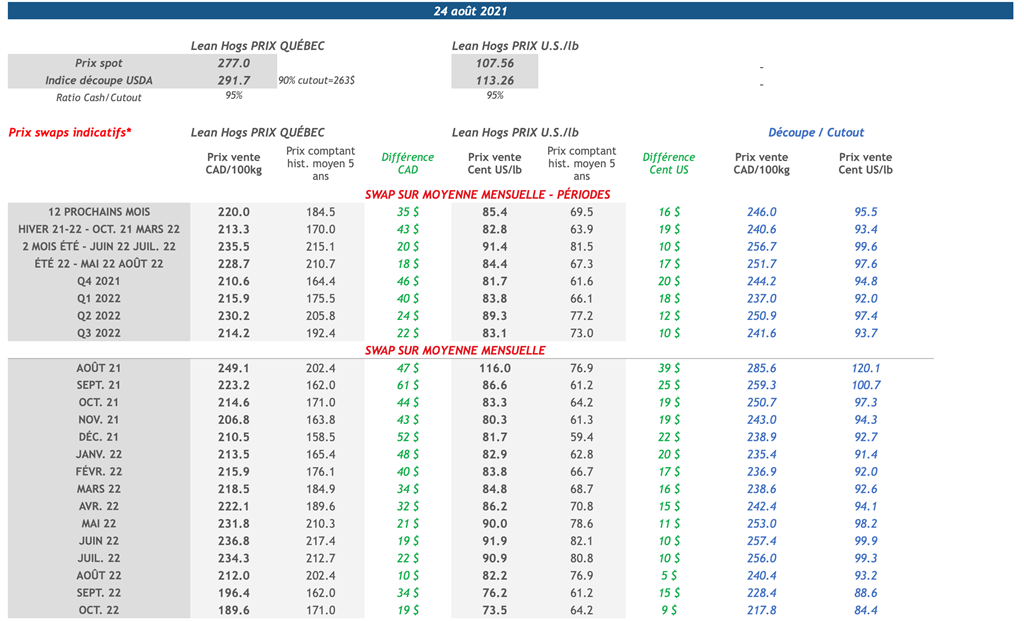Select the AOÛT 21 row label

(x=99, y=368)
